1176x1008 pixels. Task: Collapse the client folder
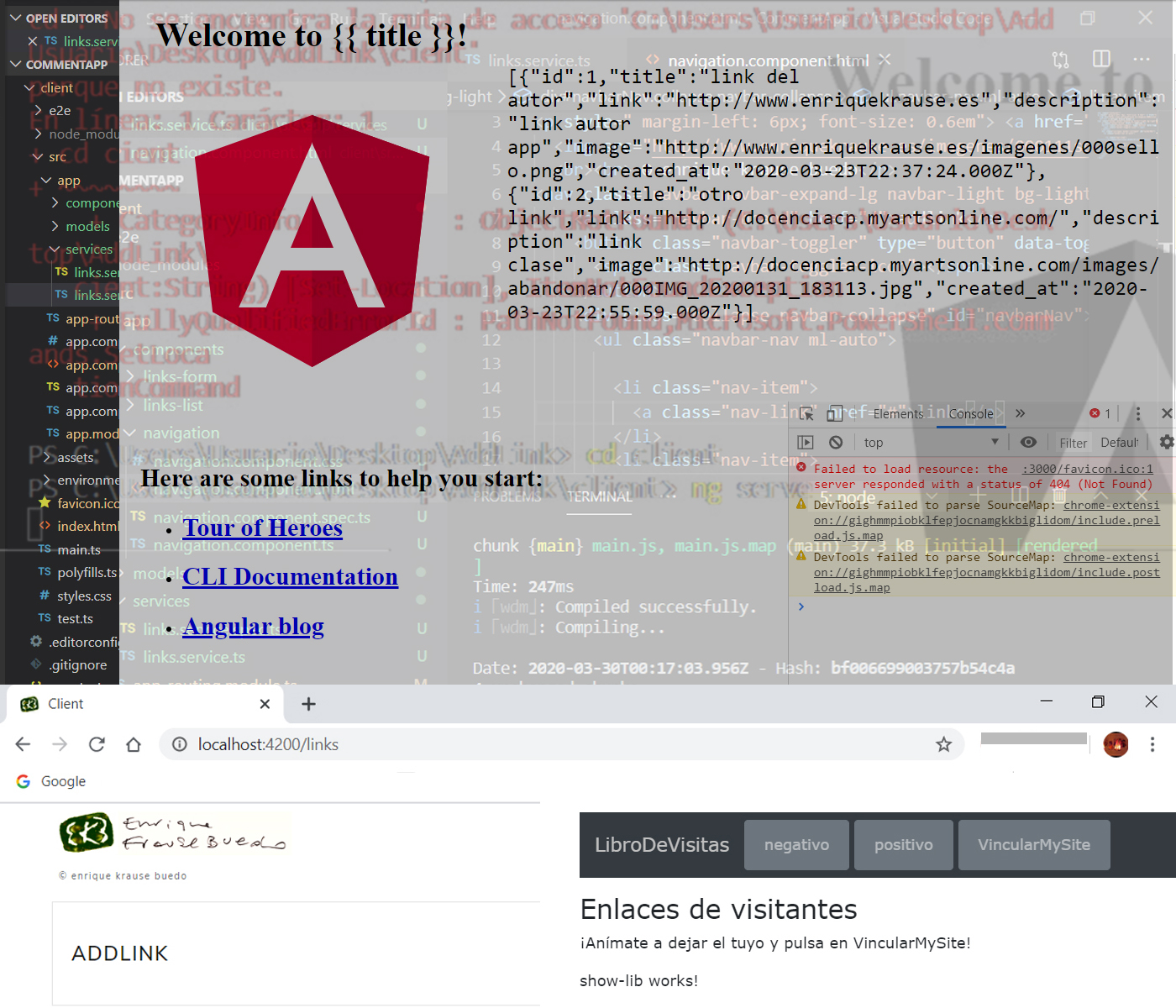[29, 87]
